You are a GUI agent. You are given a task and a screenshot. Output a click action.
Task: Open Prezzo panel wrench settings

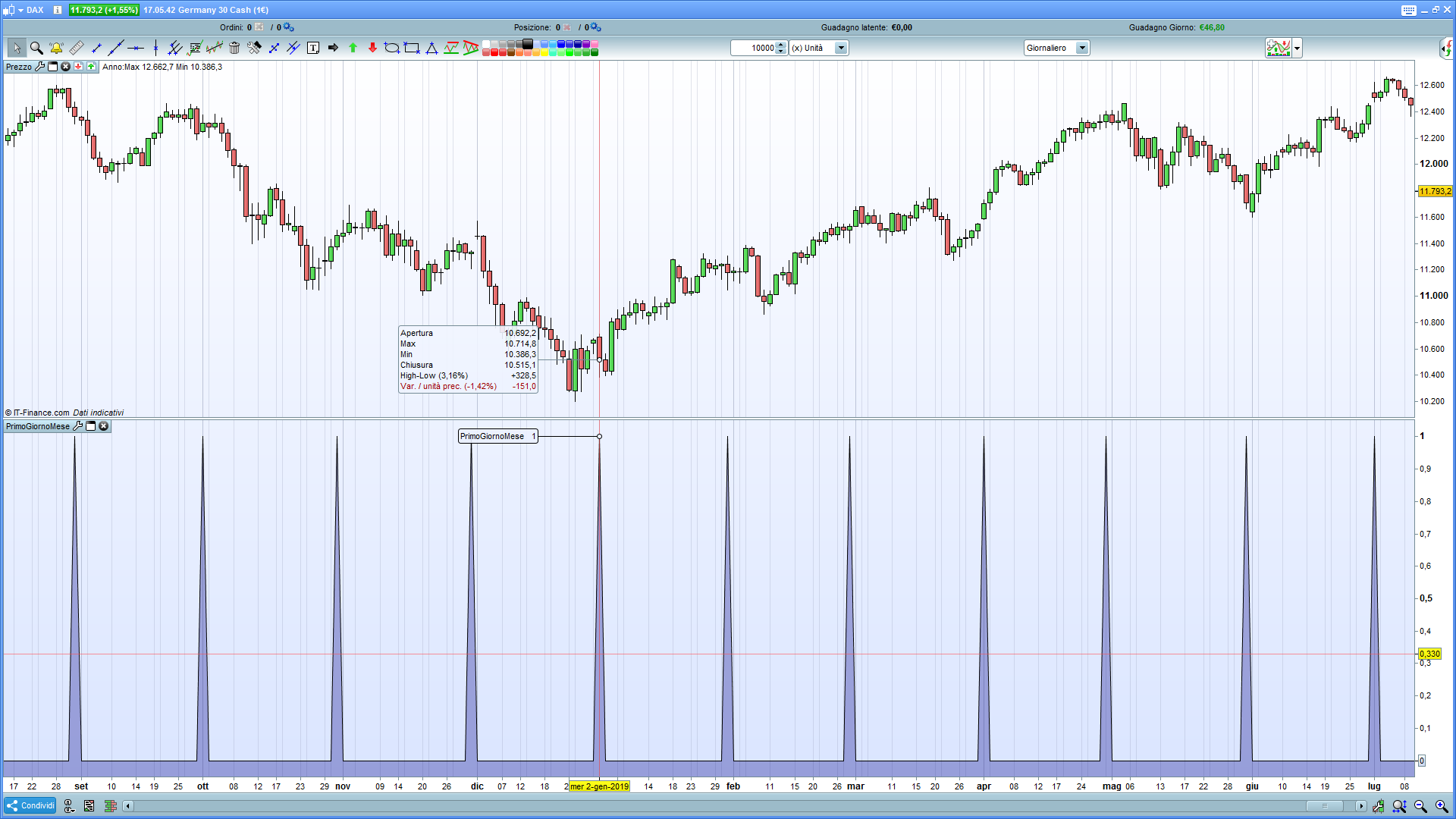pos(40,67)
